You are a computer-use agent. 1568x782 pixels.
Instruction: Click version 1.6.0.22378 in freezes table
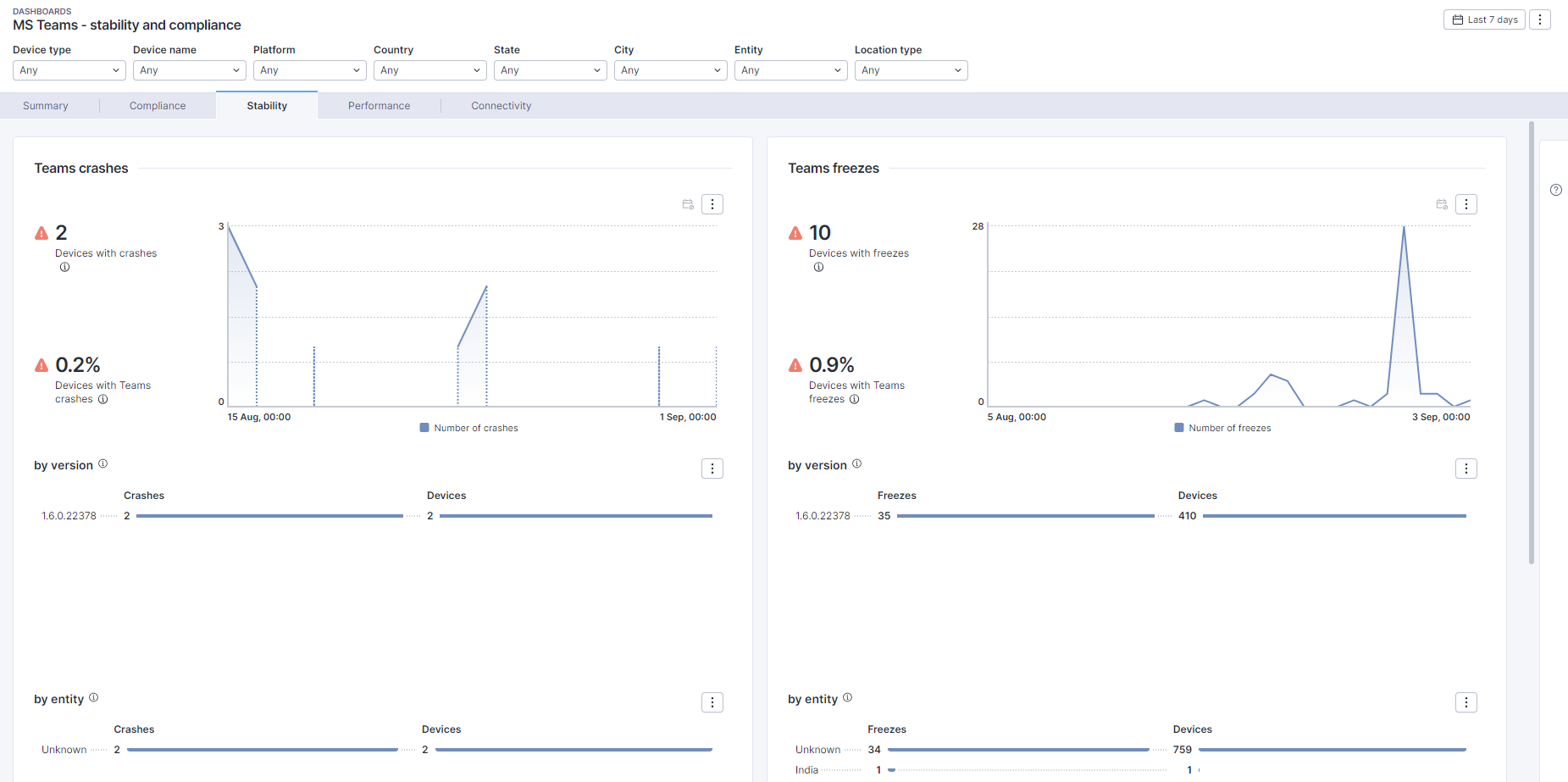[823, 516]
